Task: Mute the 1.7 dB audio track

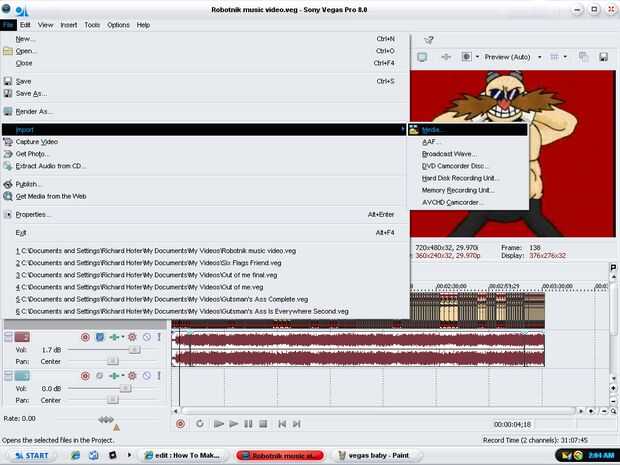Action: 147,337
